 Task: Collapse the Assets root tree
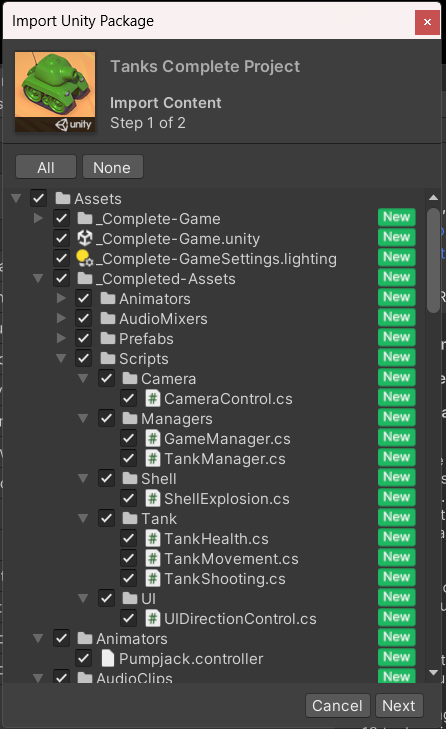coord(16,199)
